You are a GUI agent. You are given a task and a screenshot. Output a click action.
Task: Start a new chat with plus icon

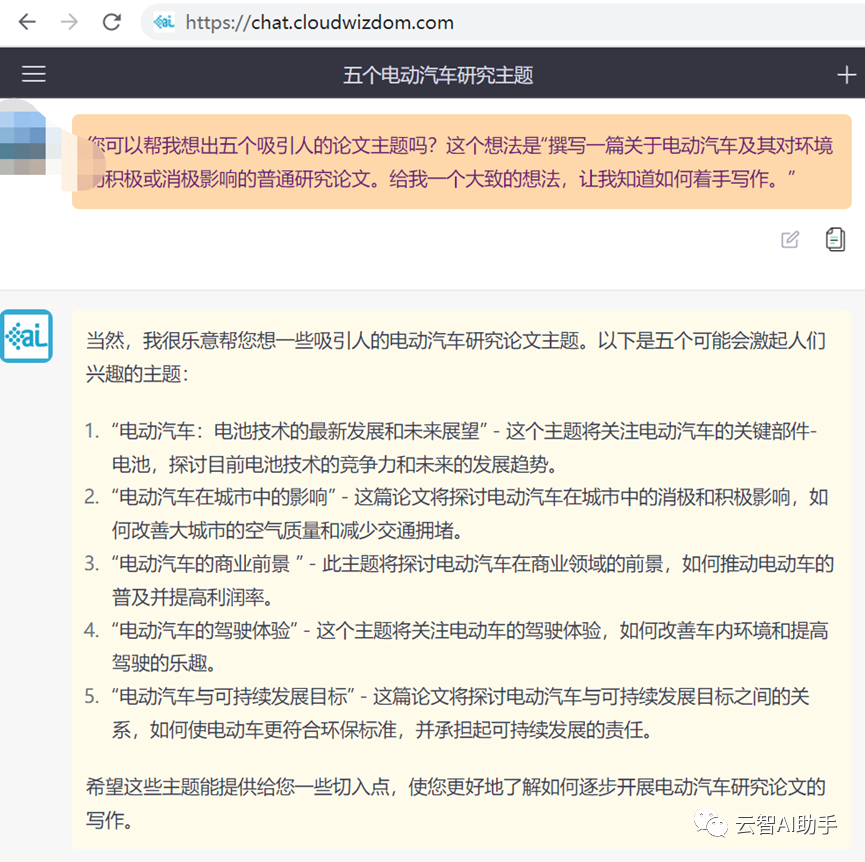[846, 74]
